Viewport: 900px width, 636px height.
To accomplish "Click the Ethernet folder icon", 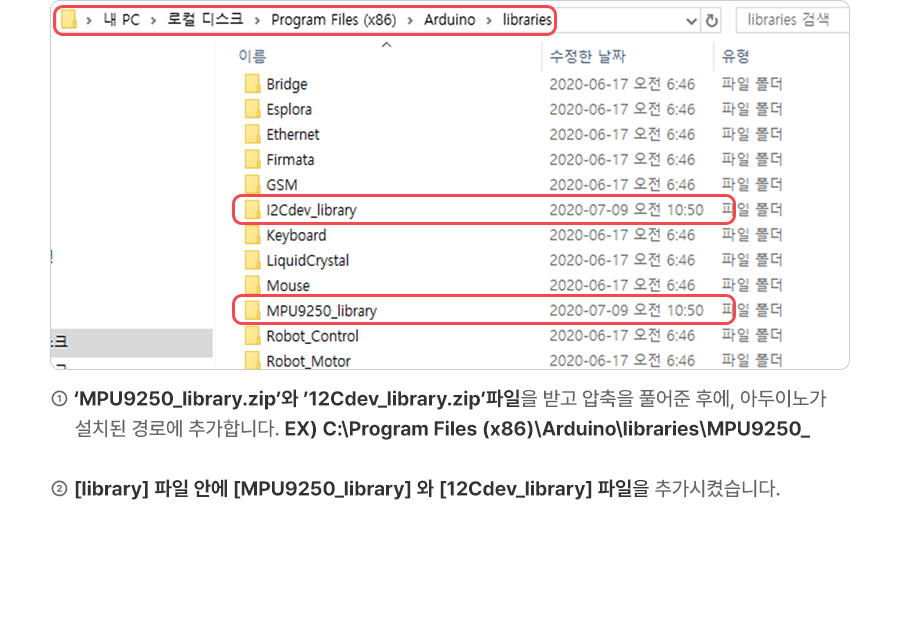I will point(252,134).
